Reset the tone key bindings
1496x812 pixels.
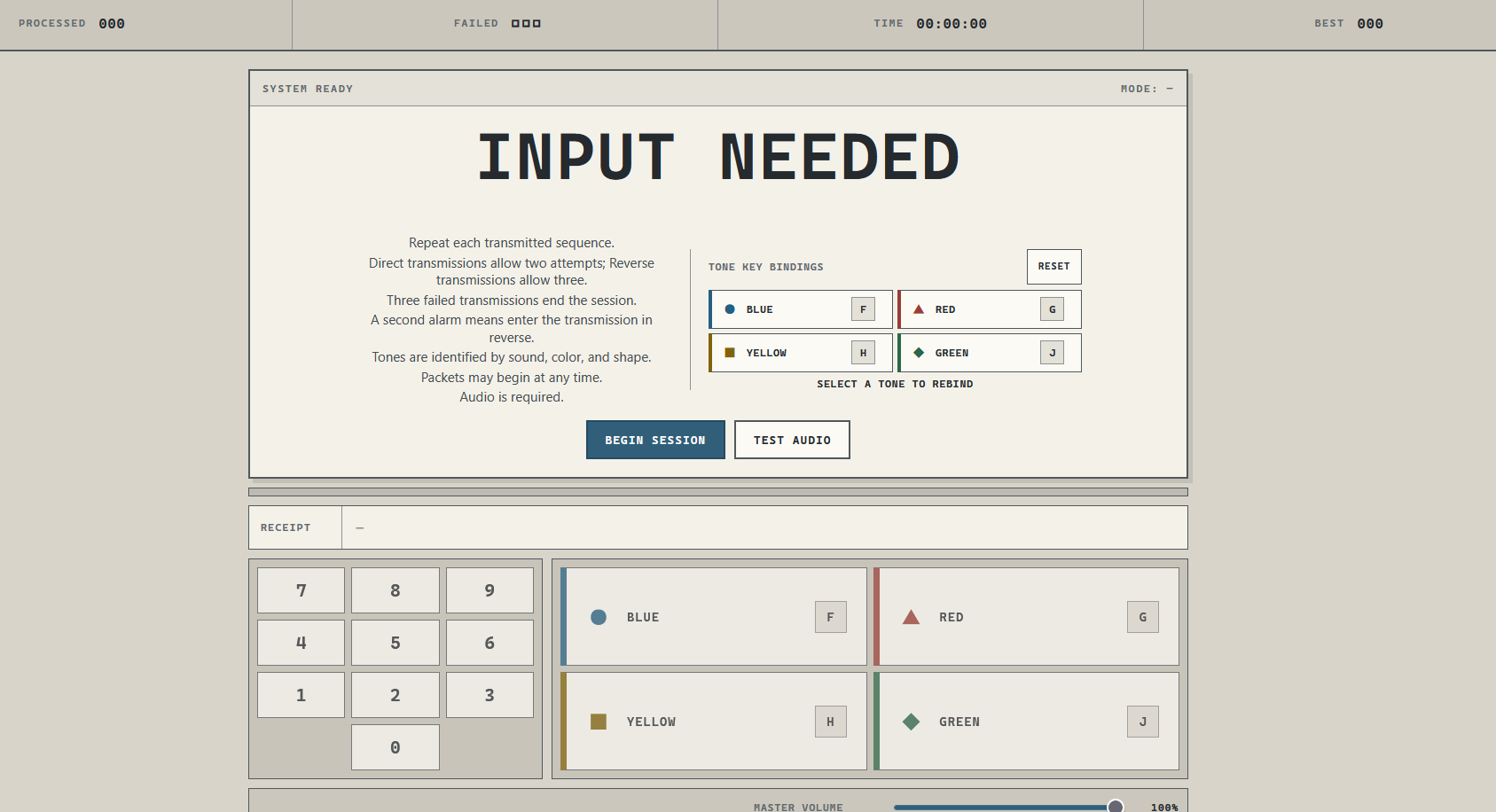tap(1053, 267)
